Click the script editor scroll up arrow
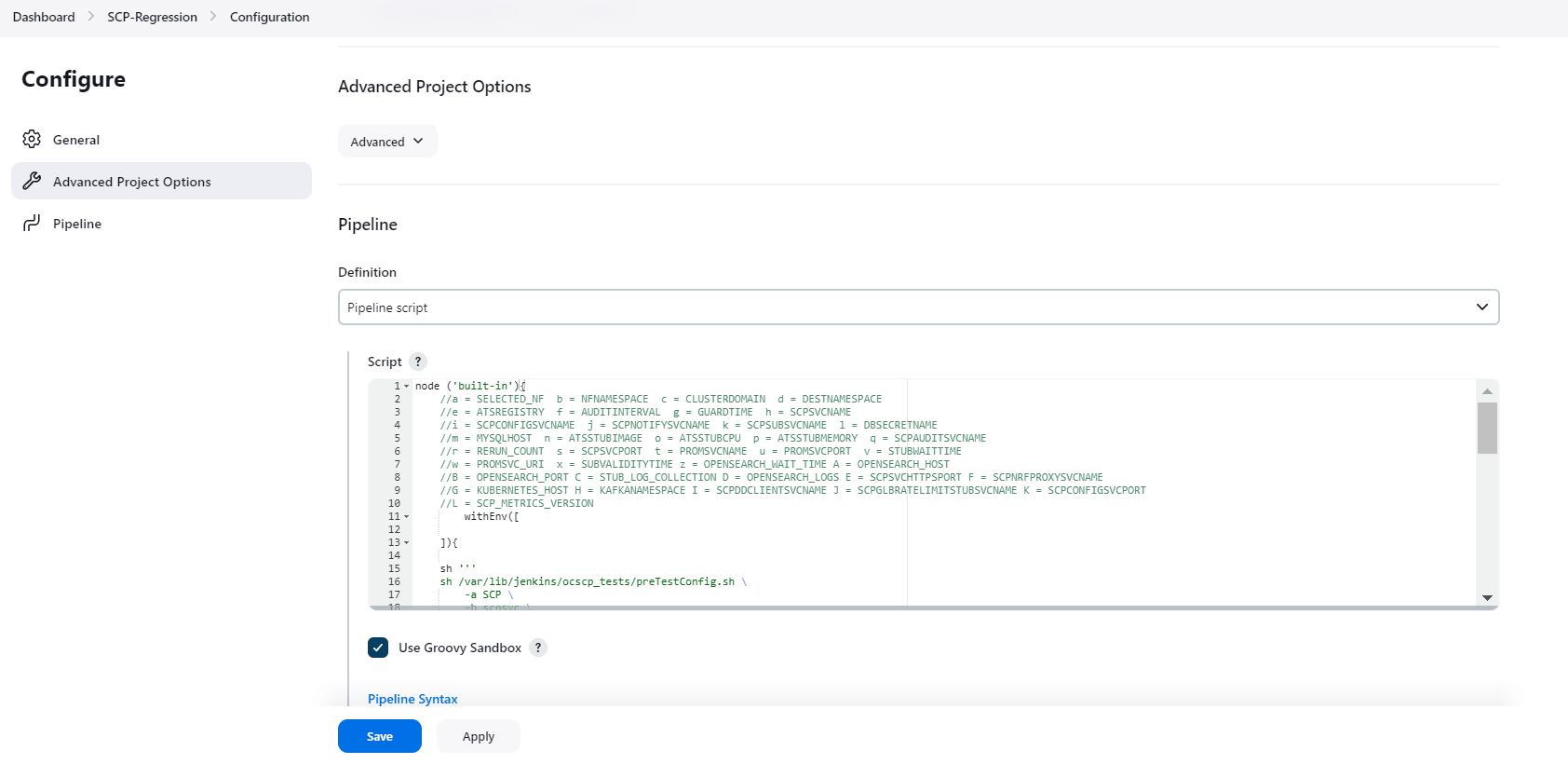This screenshot has height=764, width=1568. (x=1487, y=390)
